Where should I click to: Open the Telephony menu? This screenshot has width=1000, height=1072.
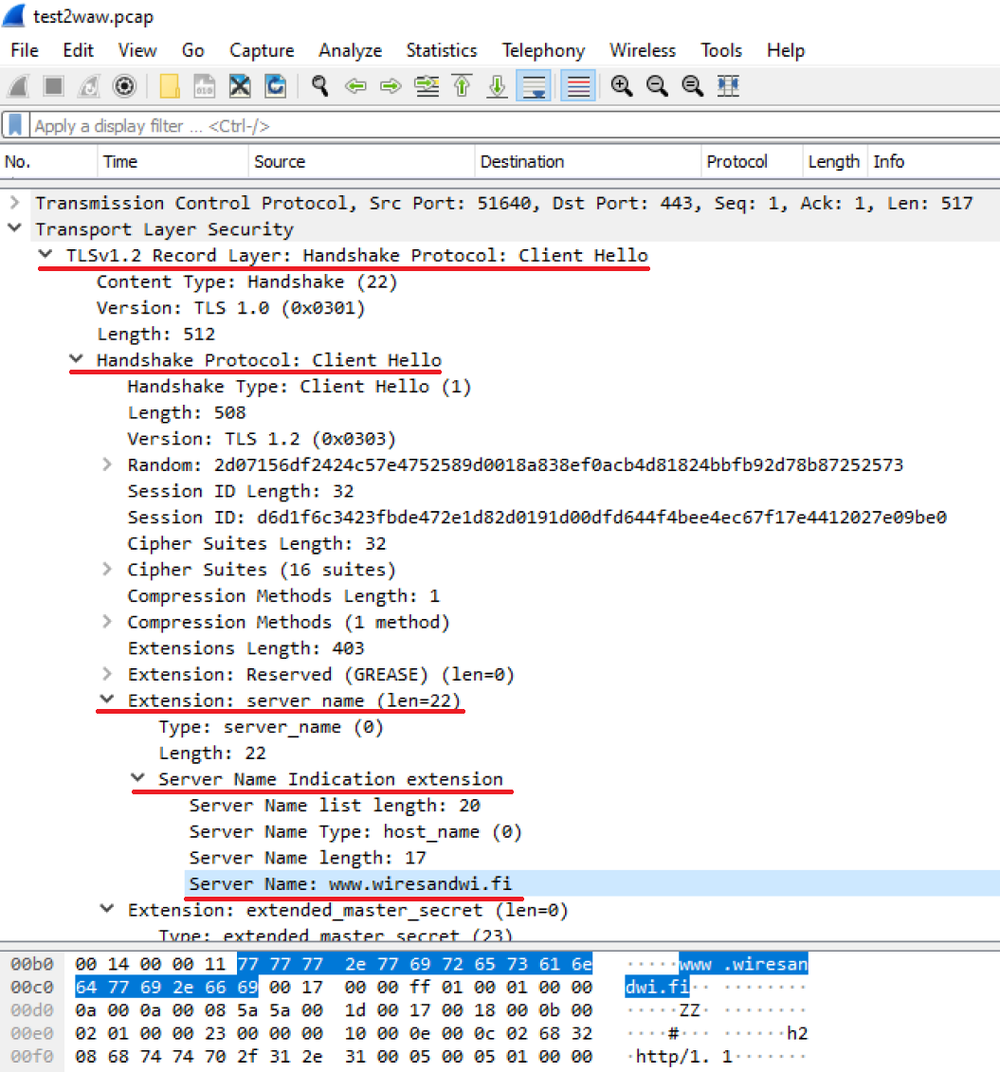click(543, 50)
